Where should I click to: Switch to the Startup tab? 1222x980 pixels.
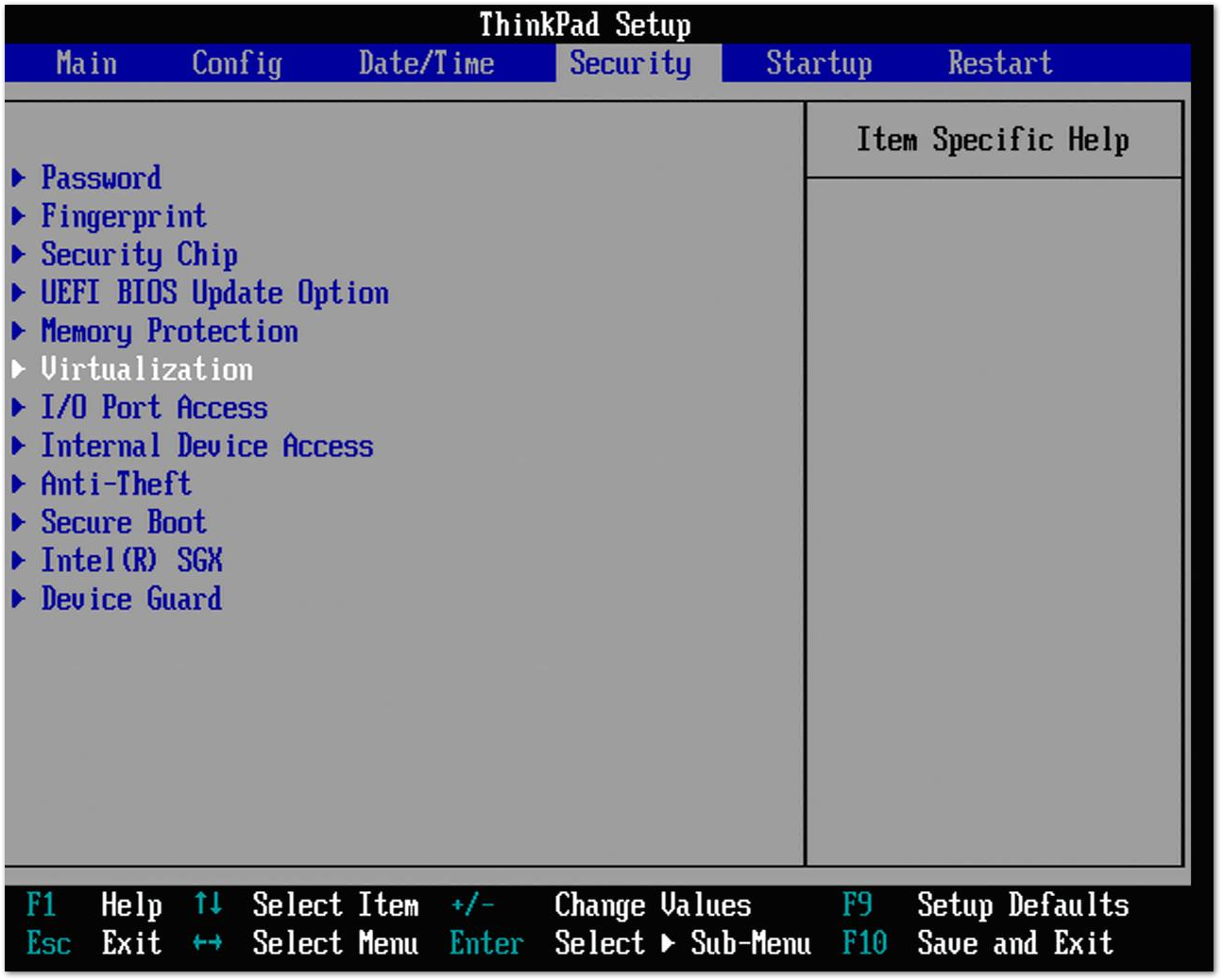819,63
